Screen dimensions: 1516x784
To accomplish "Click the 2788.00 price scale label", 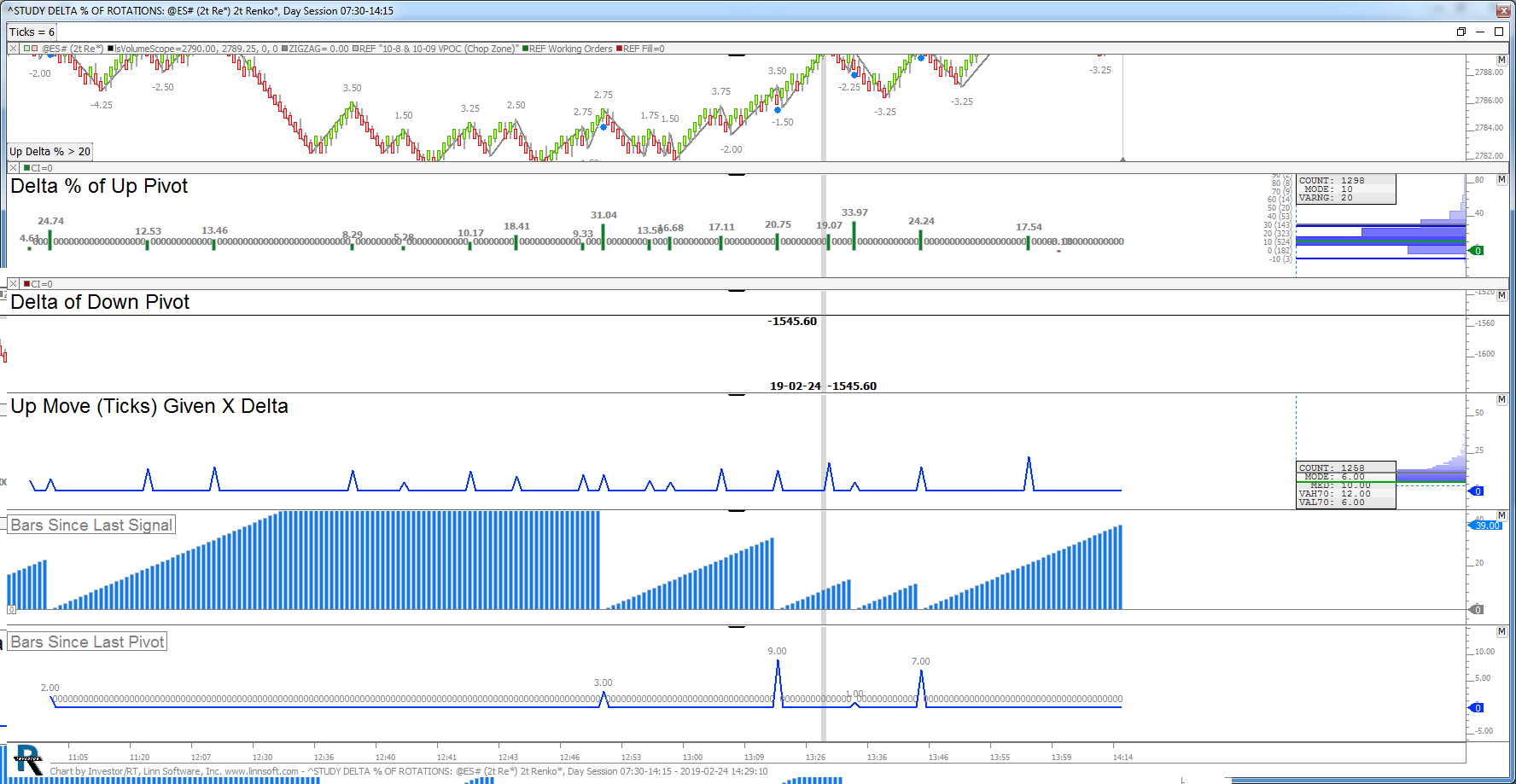I will point(1490,73).
